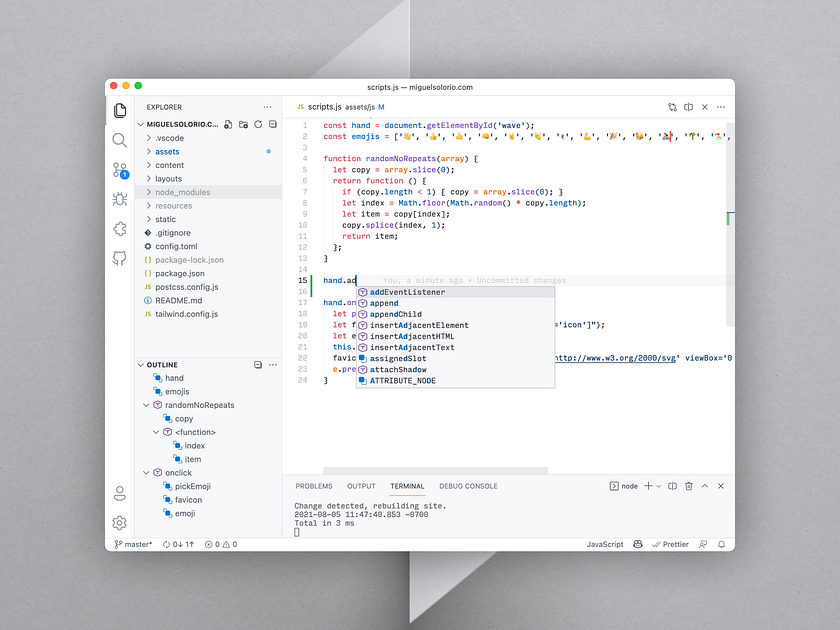The height and width of the screenshot is (630, 840).
Task: Open the Extensions view
Action: pyautogui.click(x=120, y=228)
